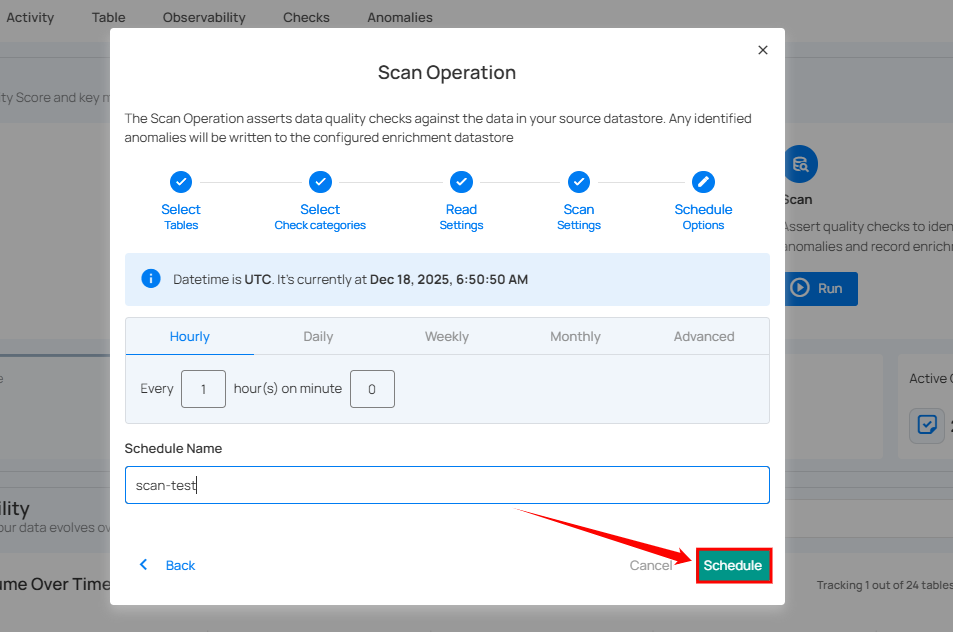Viewport: 953px width, 632px height.
Task: Switch to the Weekly schedule tab
Action: coord(447,337)
